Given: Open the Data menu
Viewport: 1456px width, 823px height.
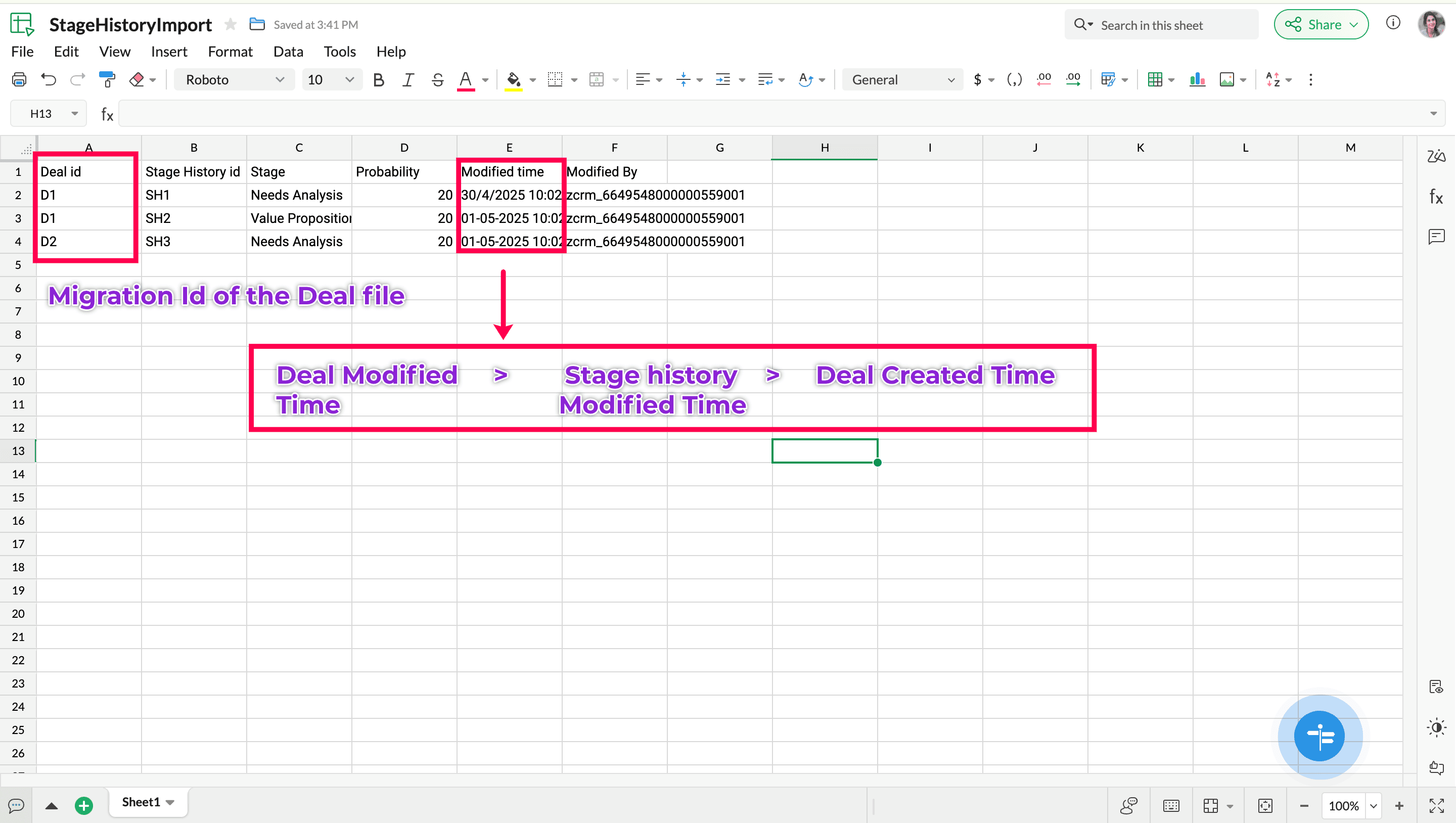Looking at the screenshot, I should [288, 52].
